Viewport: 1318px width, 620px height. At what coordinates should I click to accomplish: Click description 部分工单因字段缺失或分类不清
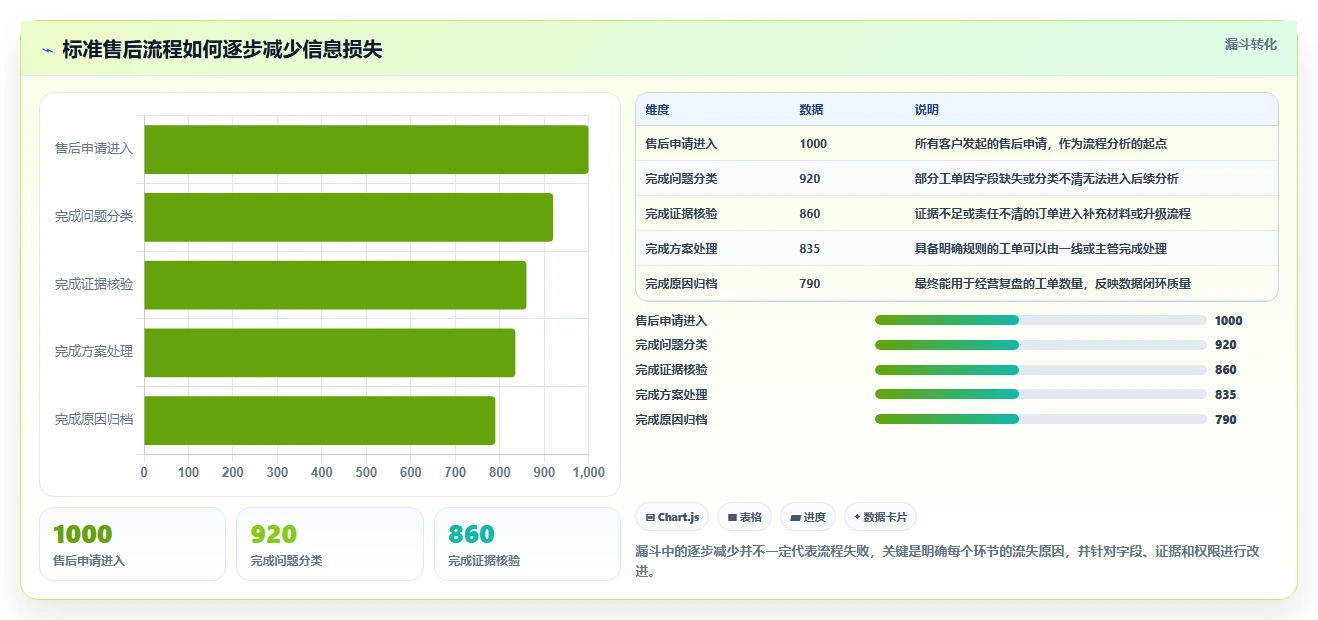(x=1046, y=179)
